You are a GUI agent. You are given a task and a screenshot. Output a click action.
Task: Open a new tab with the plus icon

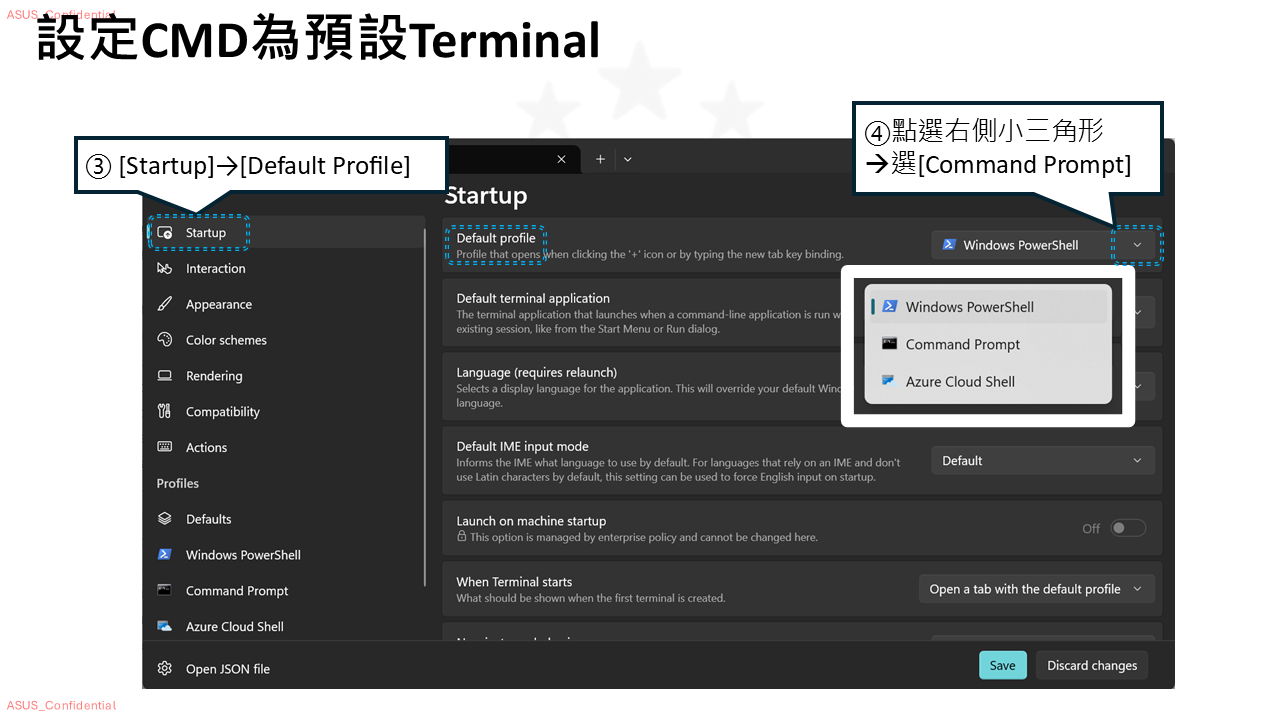[600, 159]
